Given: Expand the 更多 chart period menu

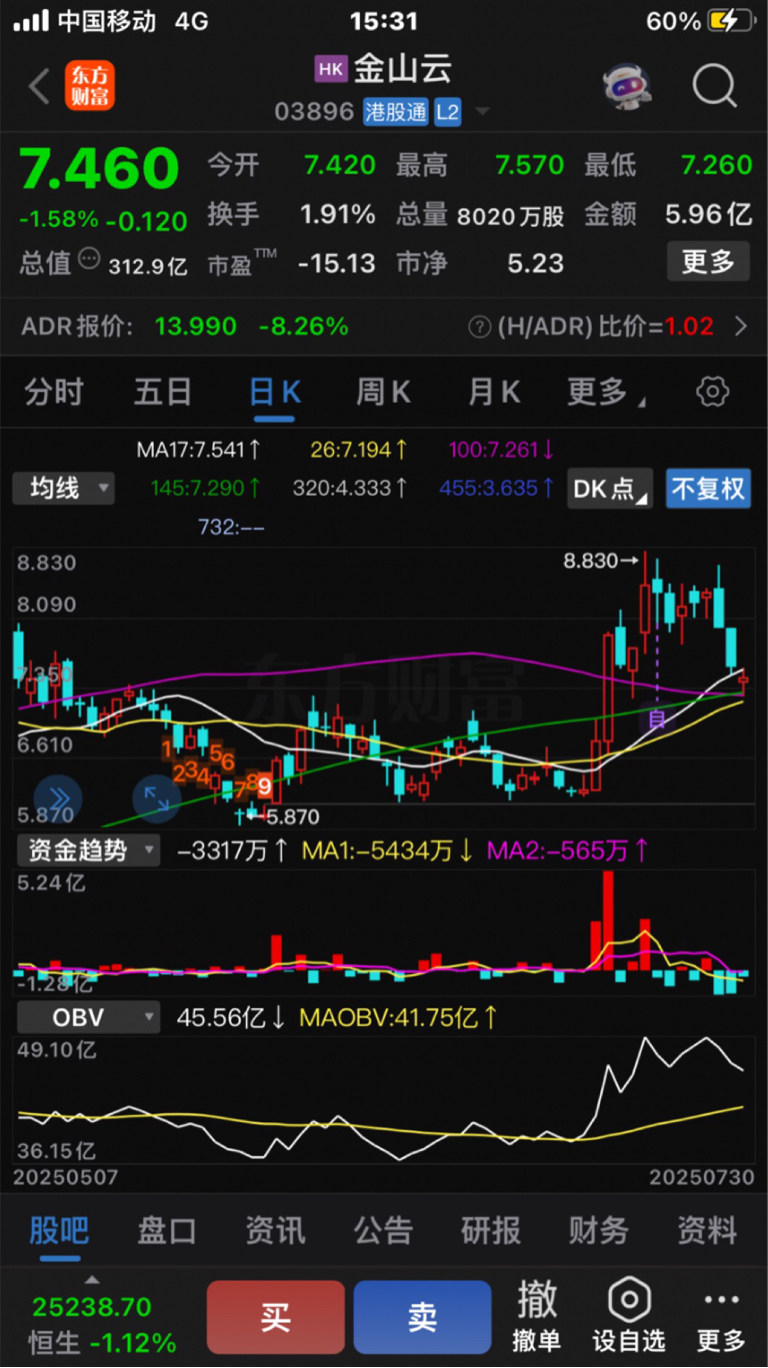Looking at the screenshot, I should click(607, 392).
